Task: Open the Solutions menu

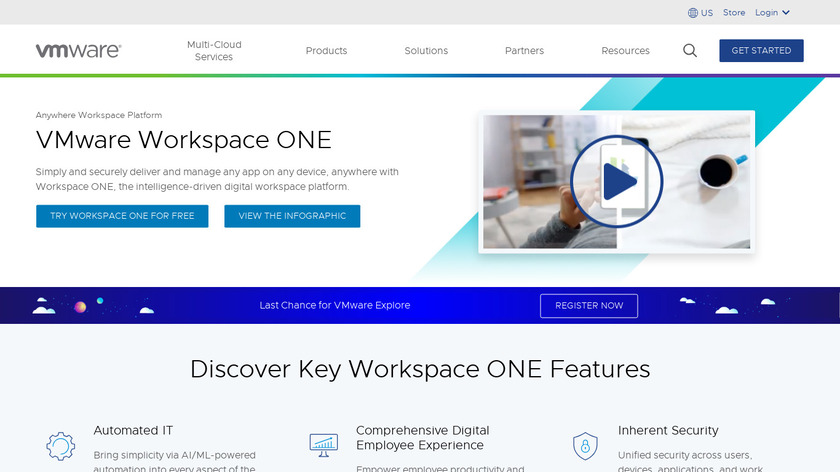Action: tap(426, 50)
